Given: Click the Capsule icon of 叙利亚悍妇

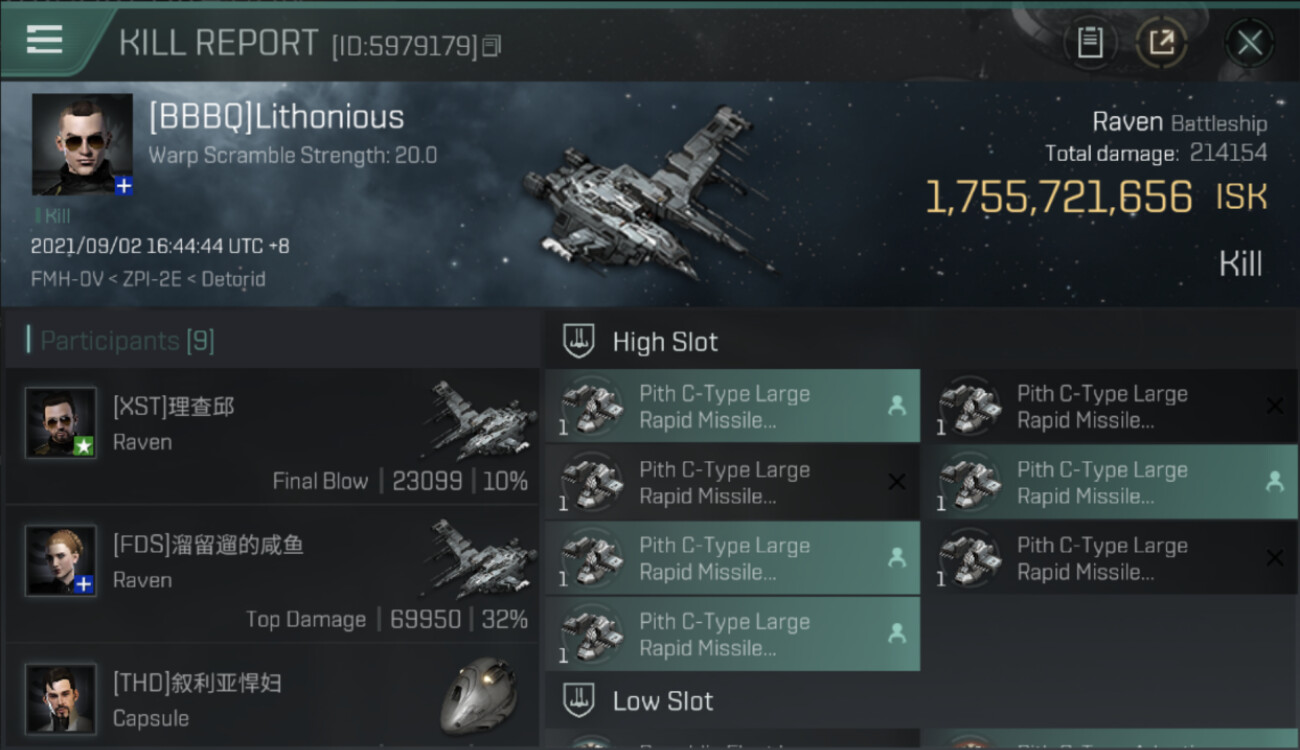Looking at the screenshot, I should pos(479,695).
